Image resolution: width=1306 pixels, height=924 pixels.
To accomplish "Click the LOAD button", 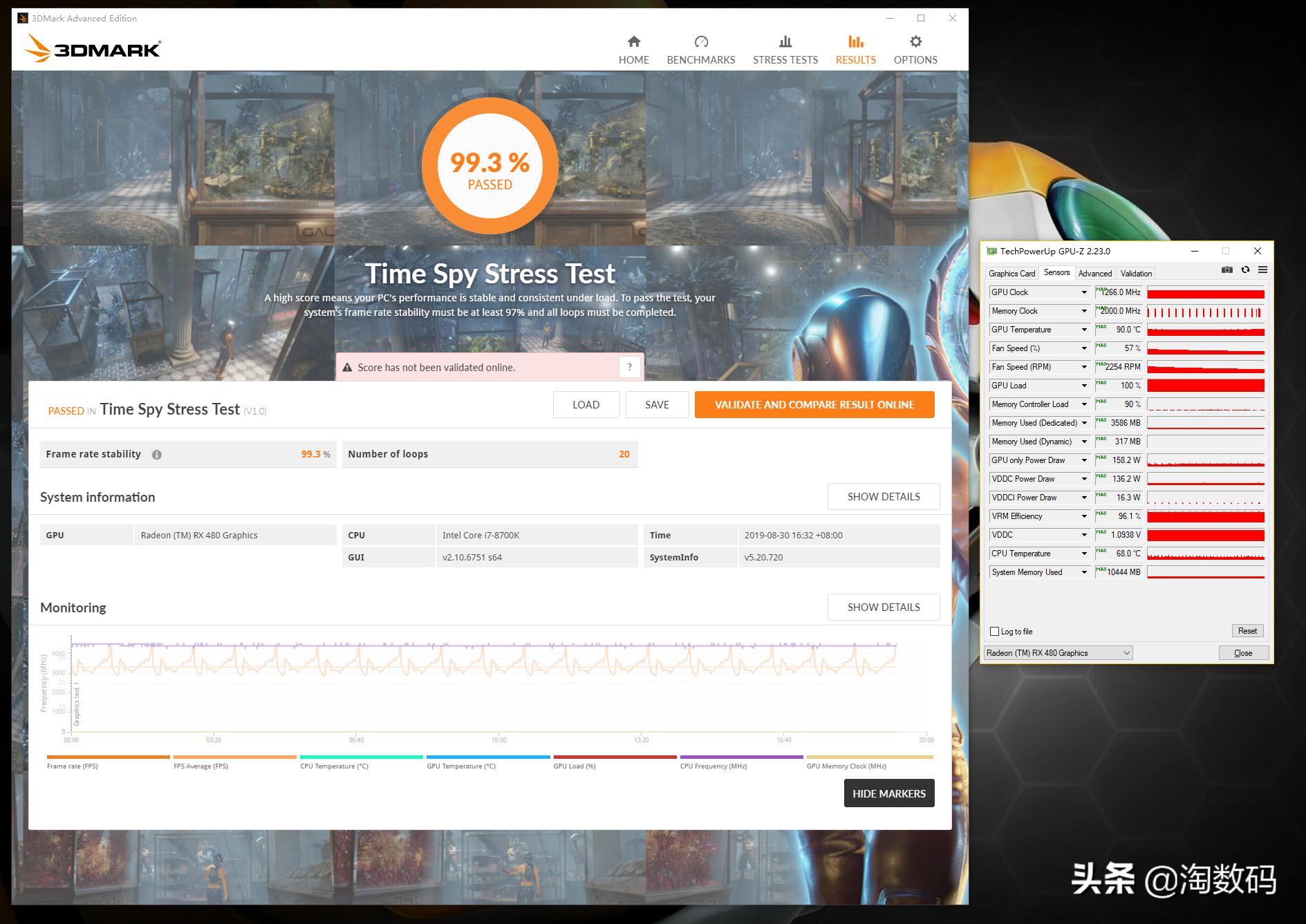I will [586, 405].
